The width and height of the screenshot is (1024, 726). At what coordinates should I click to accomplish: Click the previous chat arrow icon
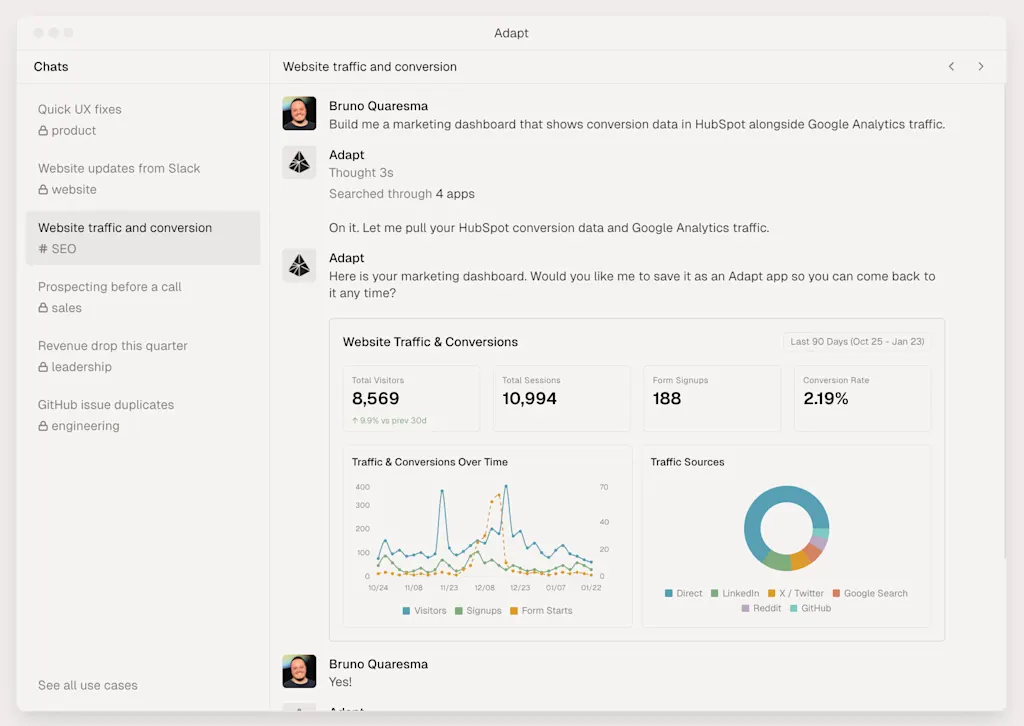(x=951, y=67)
